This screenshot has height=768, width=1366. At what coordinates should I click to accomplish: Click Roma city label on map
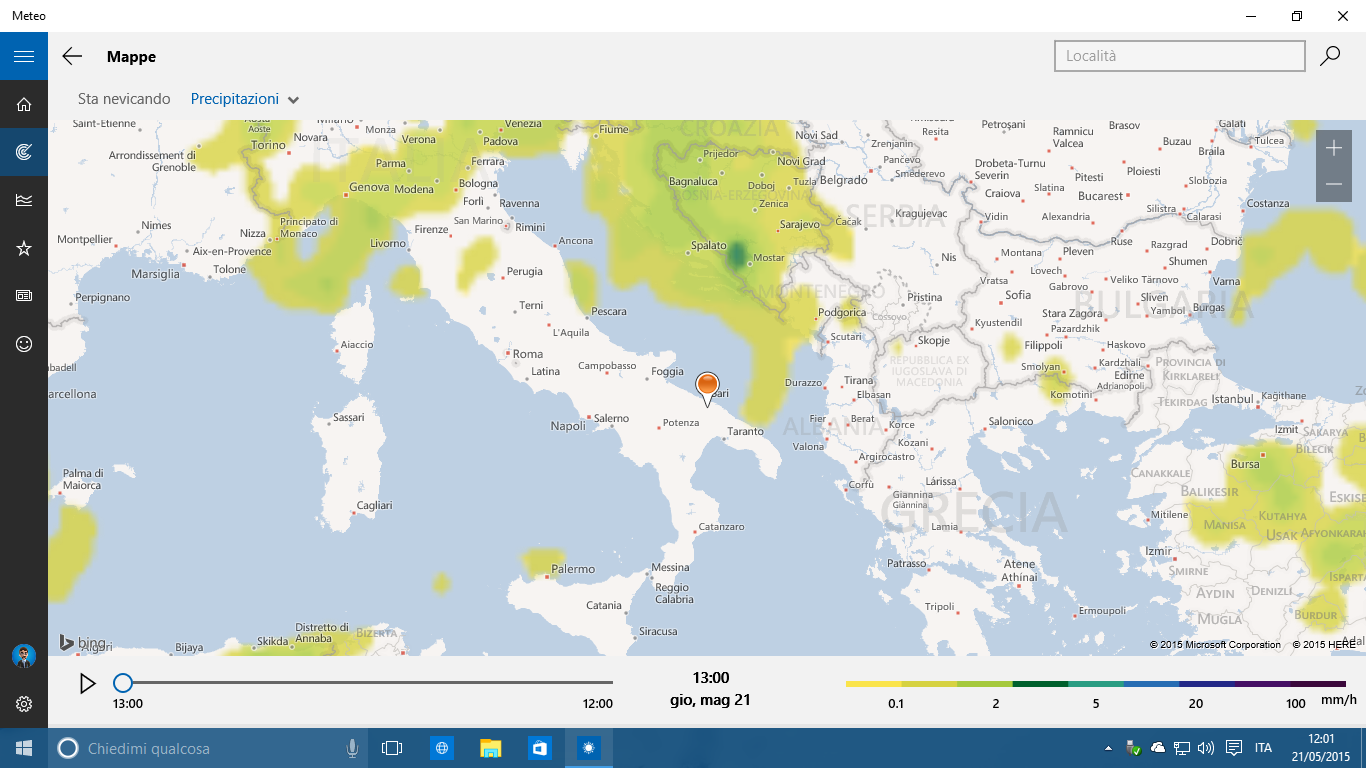528,354
